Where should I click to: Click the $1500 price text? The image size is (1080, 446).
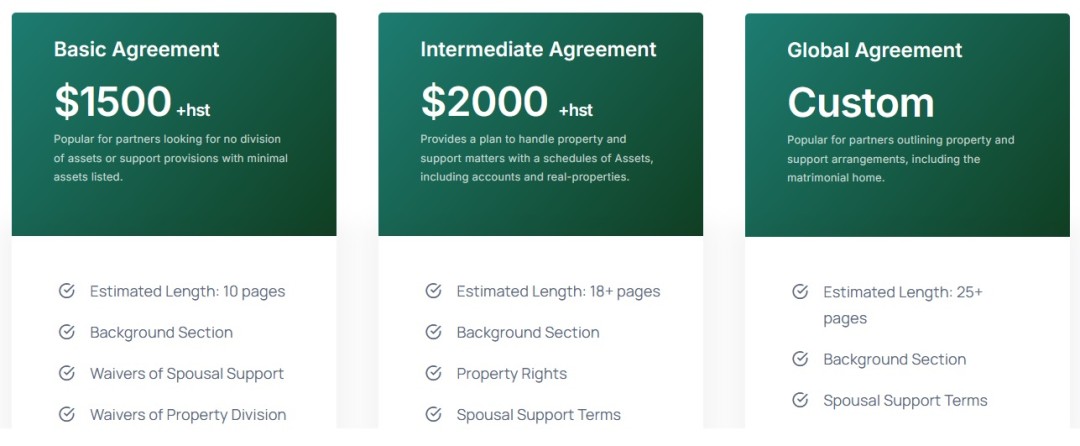pos(112,101)
